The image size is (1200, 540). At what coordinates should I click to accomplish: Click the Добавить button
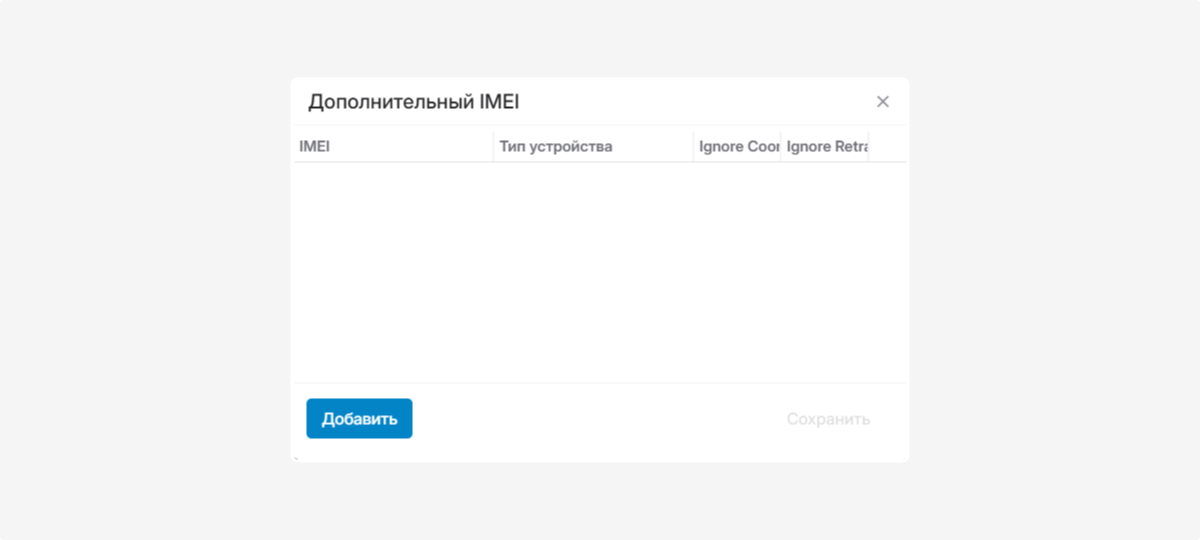pos(359,419)
